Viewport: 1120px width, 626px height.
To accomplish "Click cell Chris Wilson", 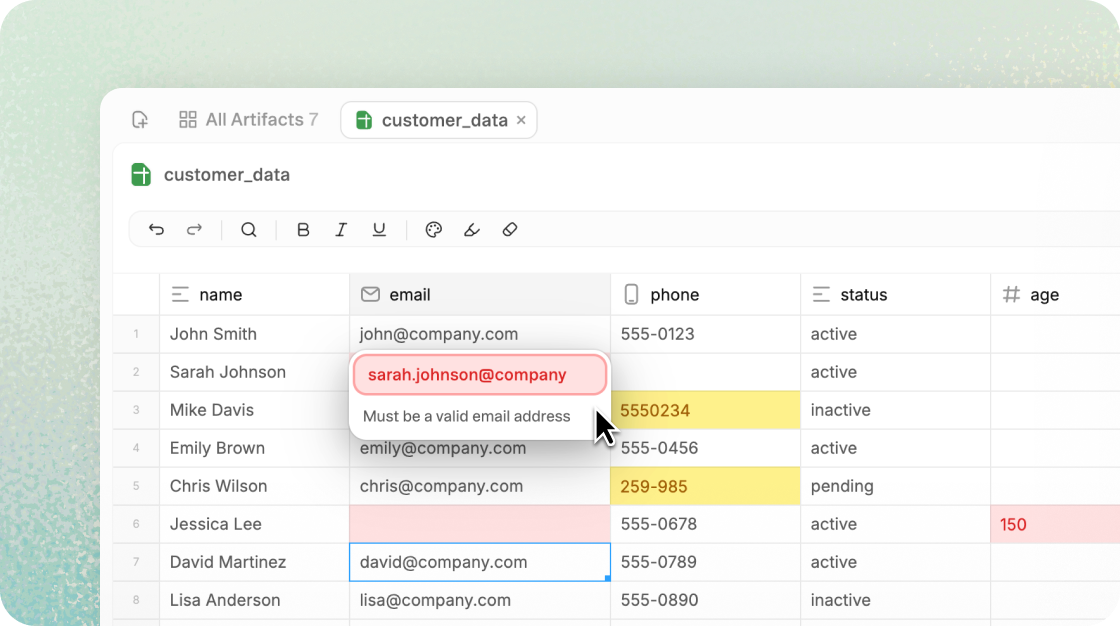I will [x=254, y=486].
